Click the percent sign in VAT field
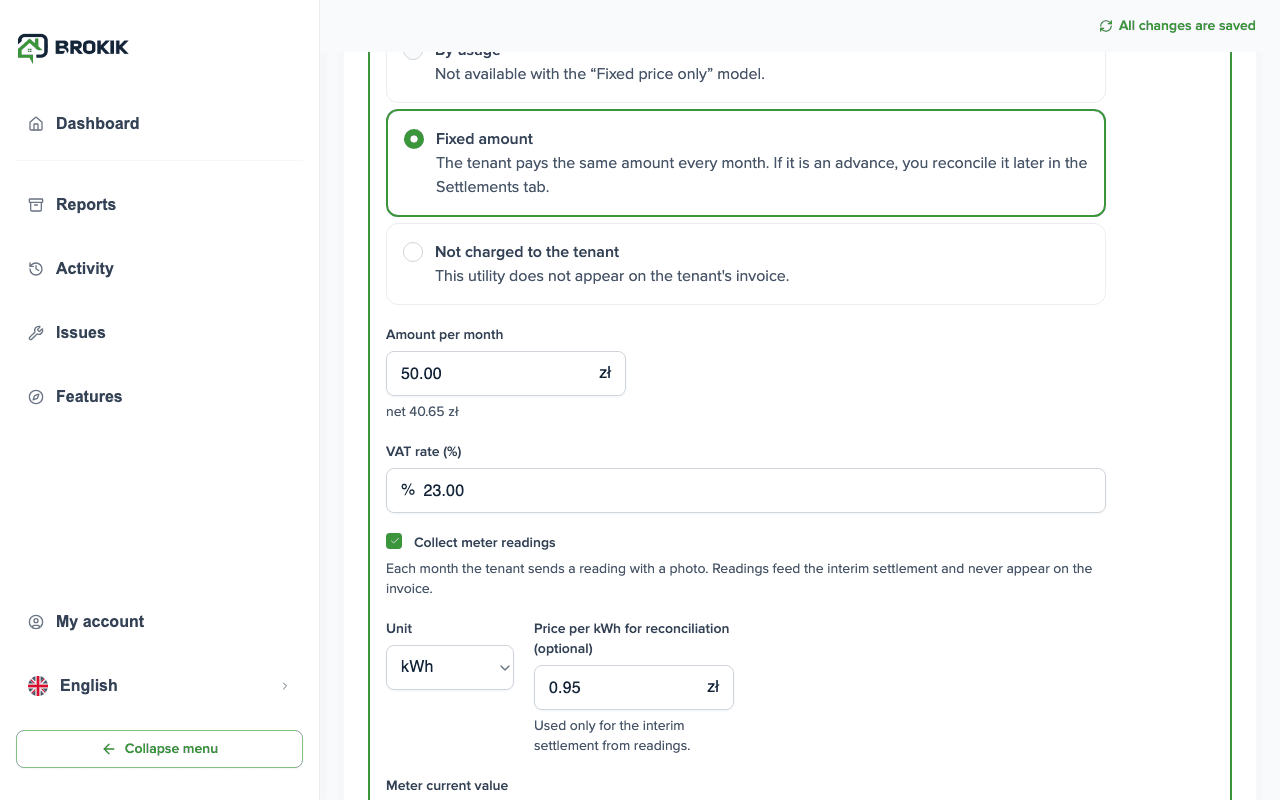Viewport: 1280px width, 800px height. tap(408, 490)
